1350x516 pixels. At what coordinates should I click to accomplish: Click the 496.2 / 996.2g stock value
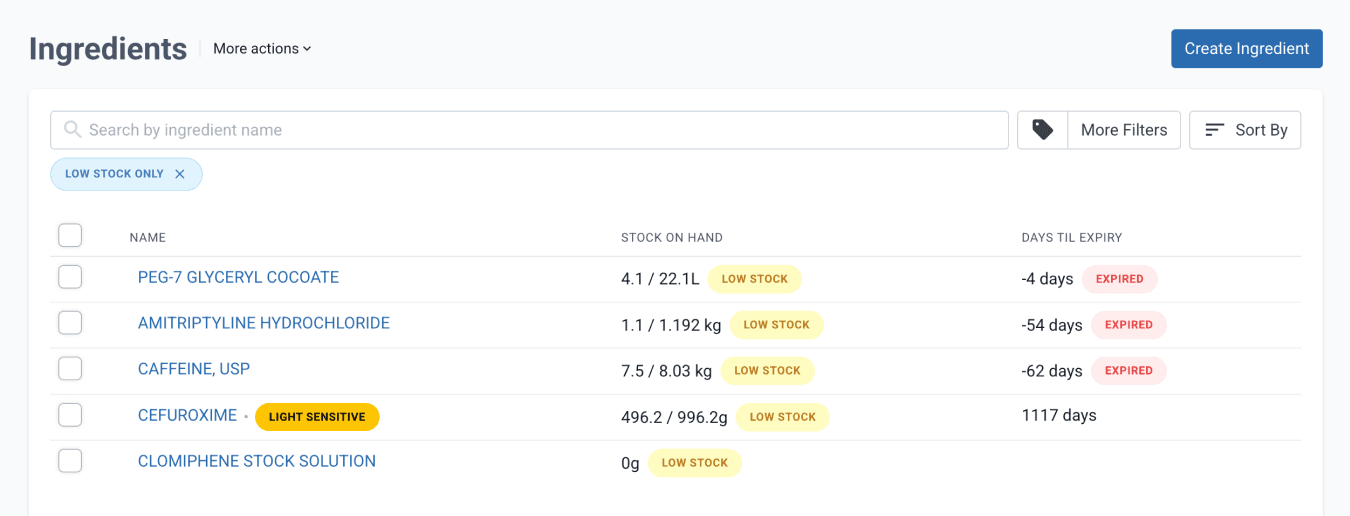pos(674,417)
